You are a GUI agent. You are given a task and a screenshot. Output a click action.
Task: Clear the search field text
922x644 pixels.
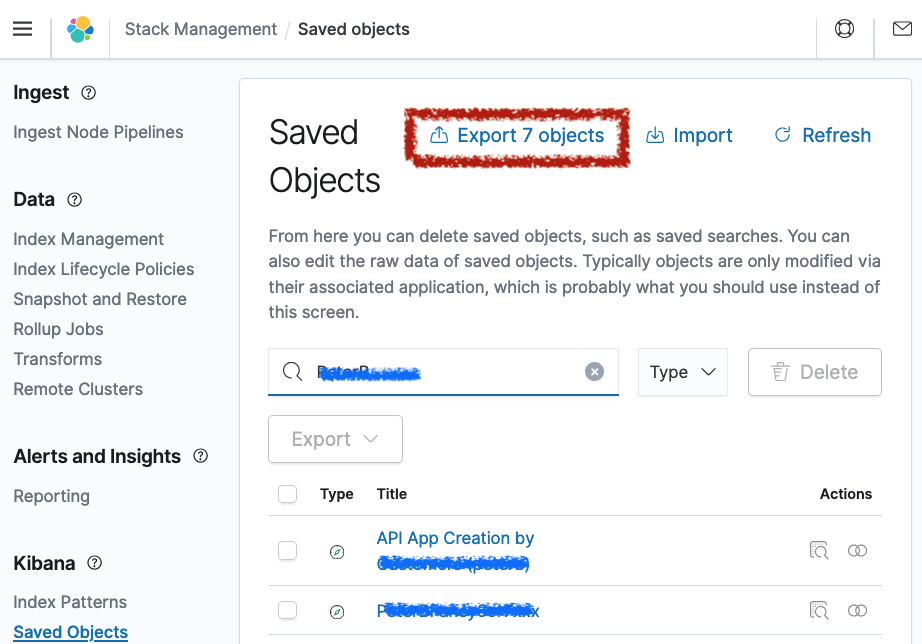pyautogui.click(x=594, y=372)
